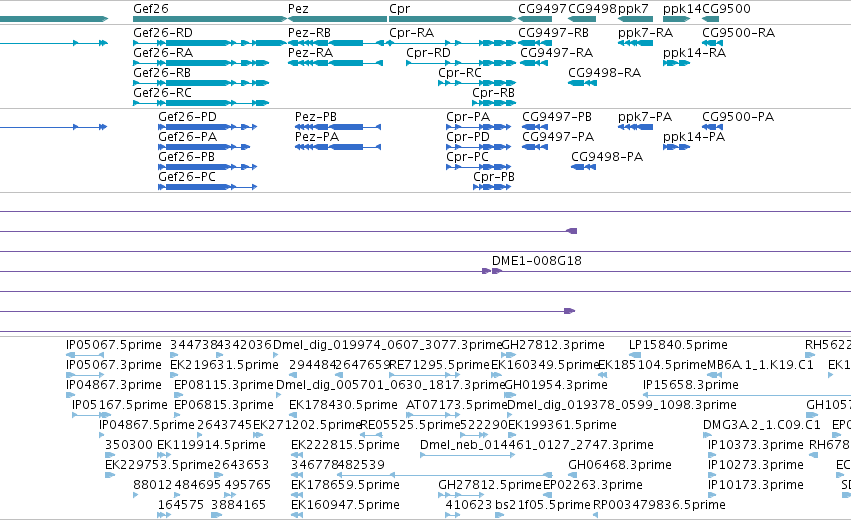Click the ppk14-PA protein label

tap(694, 137)
